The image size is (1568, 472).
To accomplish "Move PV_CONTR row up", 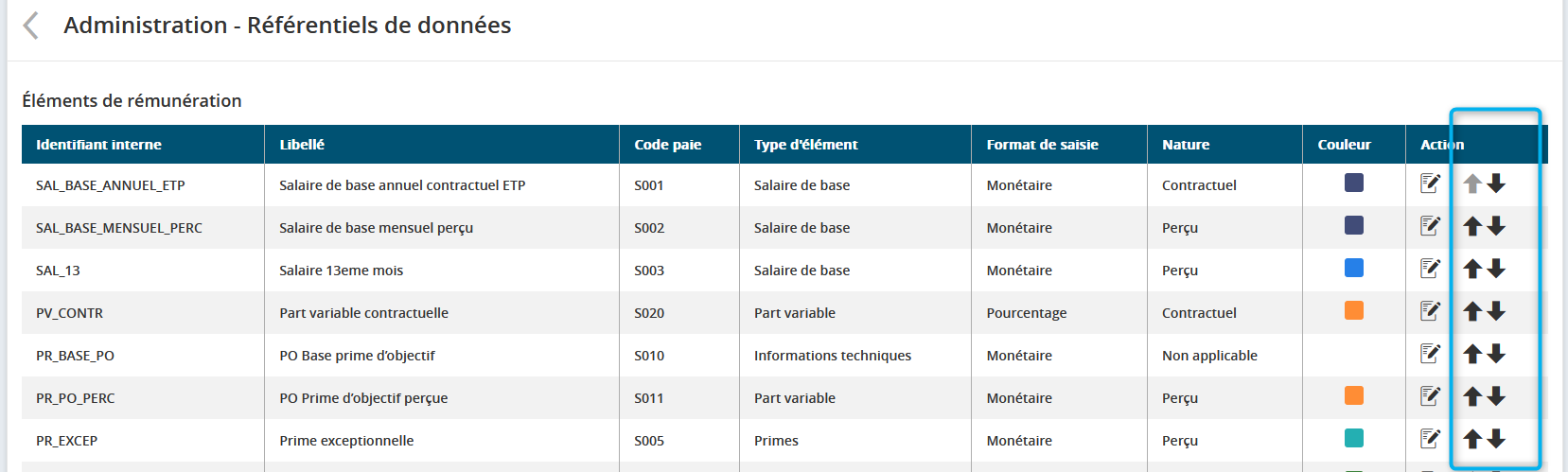I will (x=1472, y=311).
